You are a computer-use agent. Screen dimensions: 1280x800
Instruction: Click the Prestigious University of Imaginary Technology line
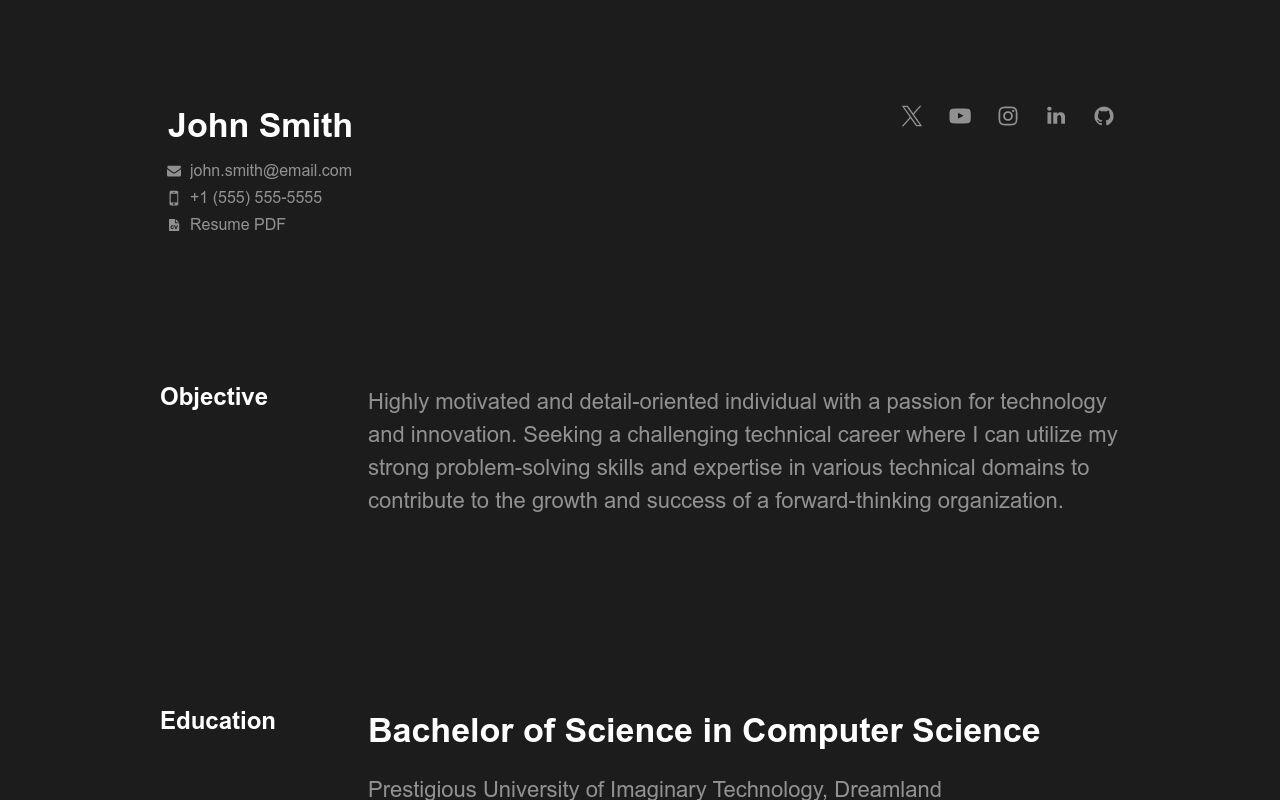point(654,789)
